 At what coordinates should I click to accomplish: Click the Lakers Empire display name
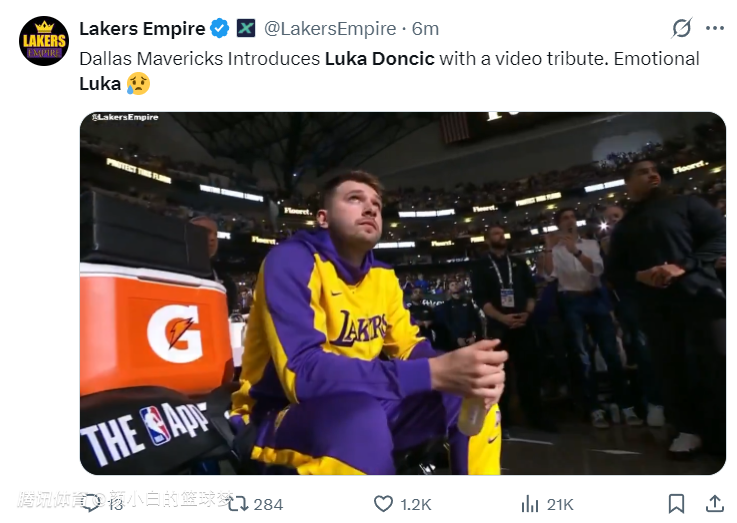[x=142, y=28]
